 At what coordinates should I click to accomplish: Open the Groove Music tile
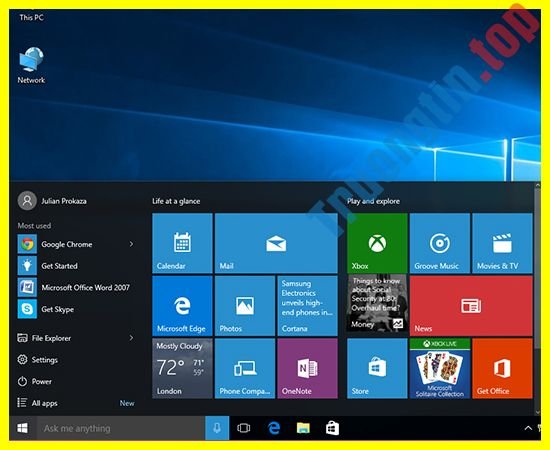440,243
